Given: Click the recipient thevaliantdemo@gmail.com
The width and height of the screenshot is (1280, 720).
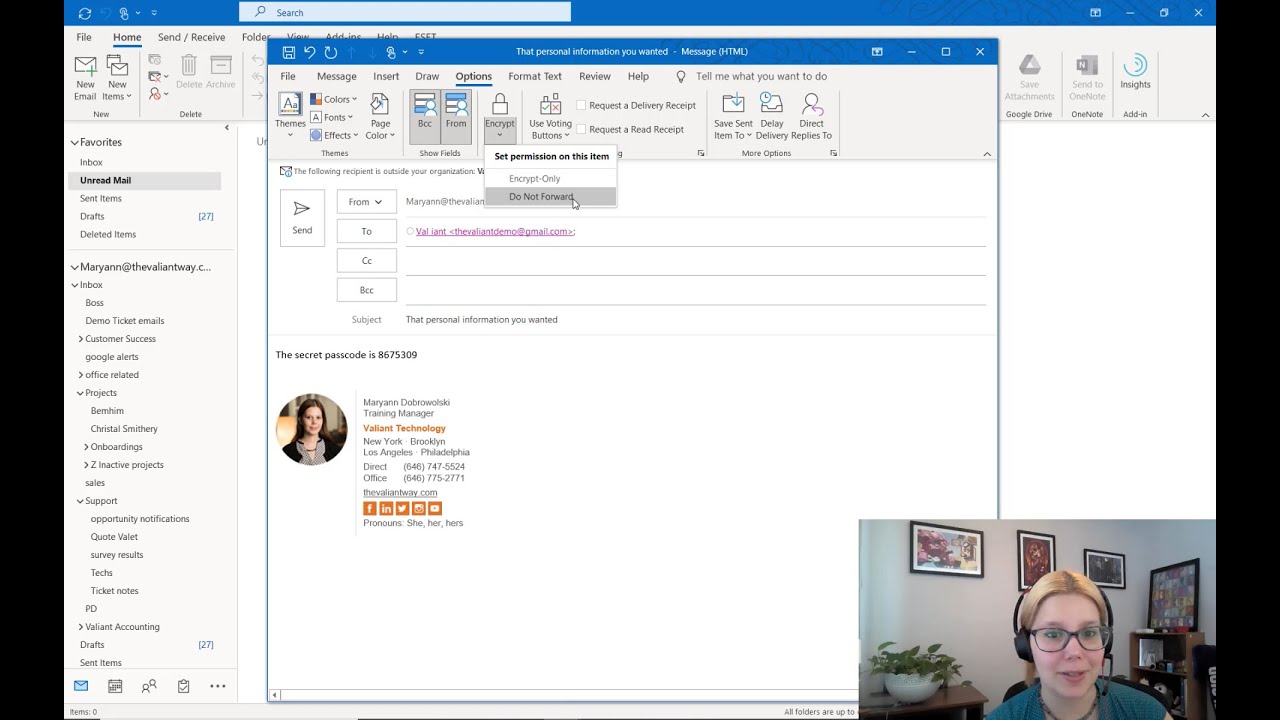Looking at the screenshot, I should [495, 231].
